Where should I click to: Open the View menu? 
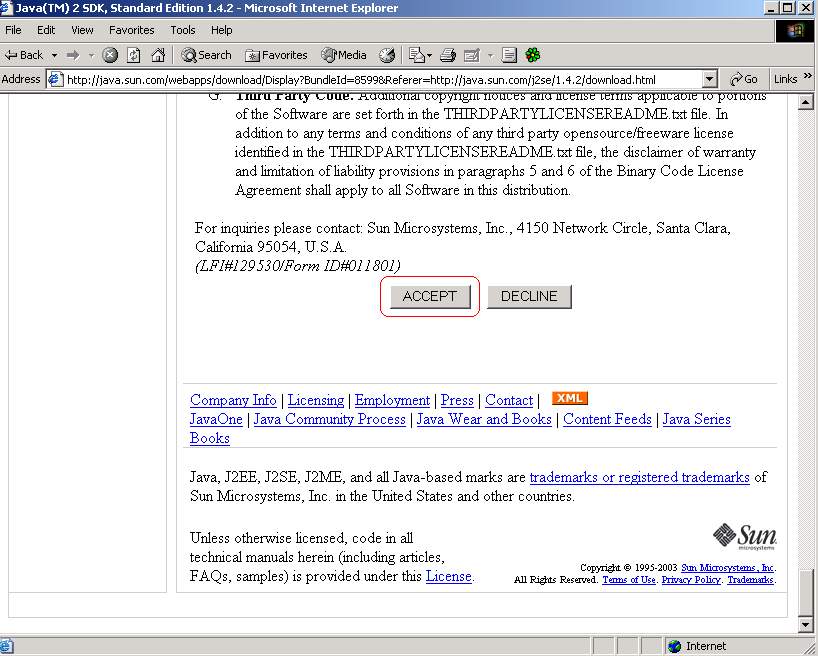82,30
